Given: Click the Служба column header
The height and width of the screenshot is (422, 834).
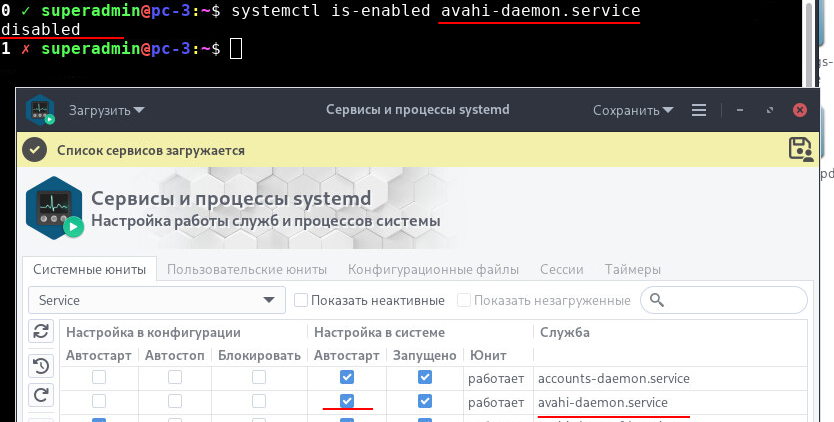Looking at the screenshot, I should click(x=565, y=333).
